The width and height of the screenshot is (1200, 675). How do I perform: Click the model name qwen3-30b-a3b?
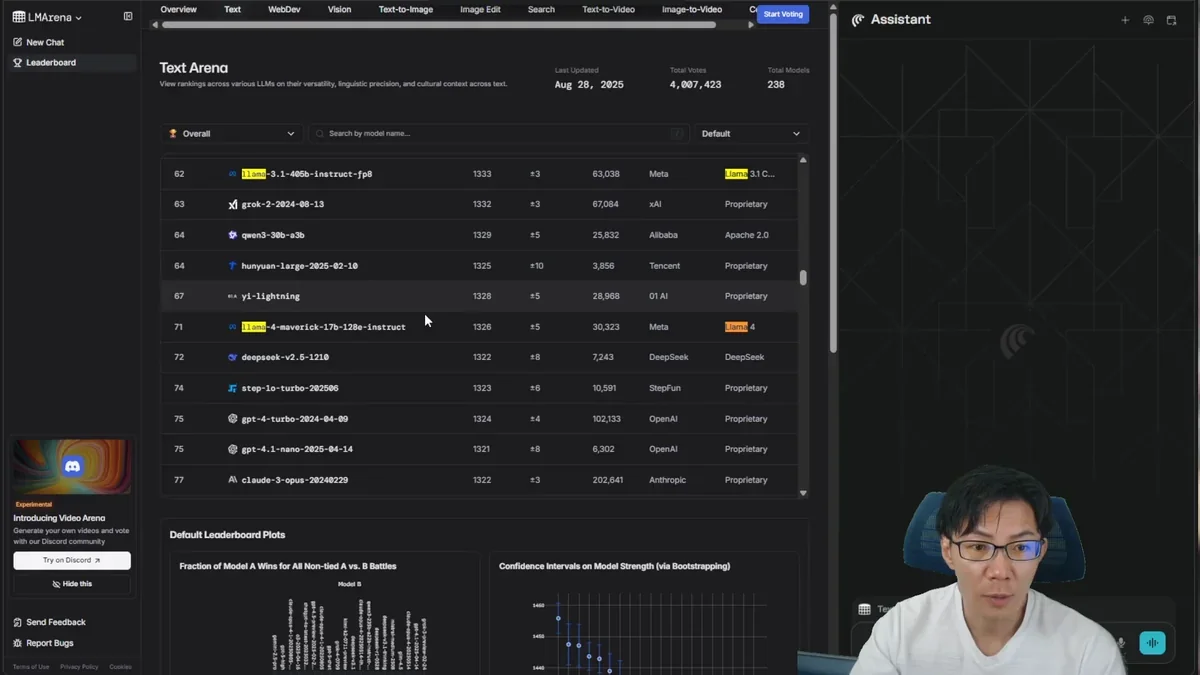(x=273, y=235)
